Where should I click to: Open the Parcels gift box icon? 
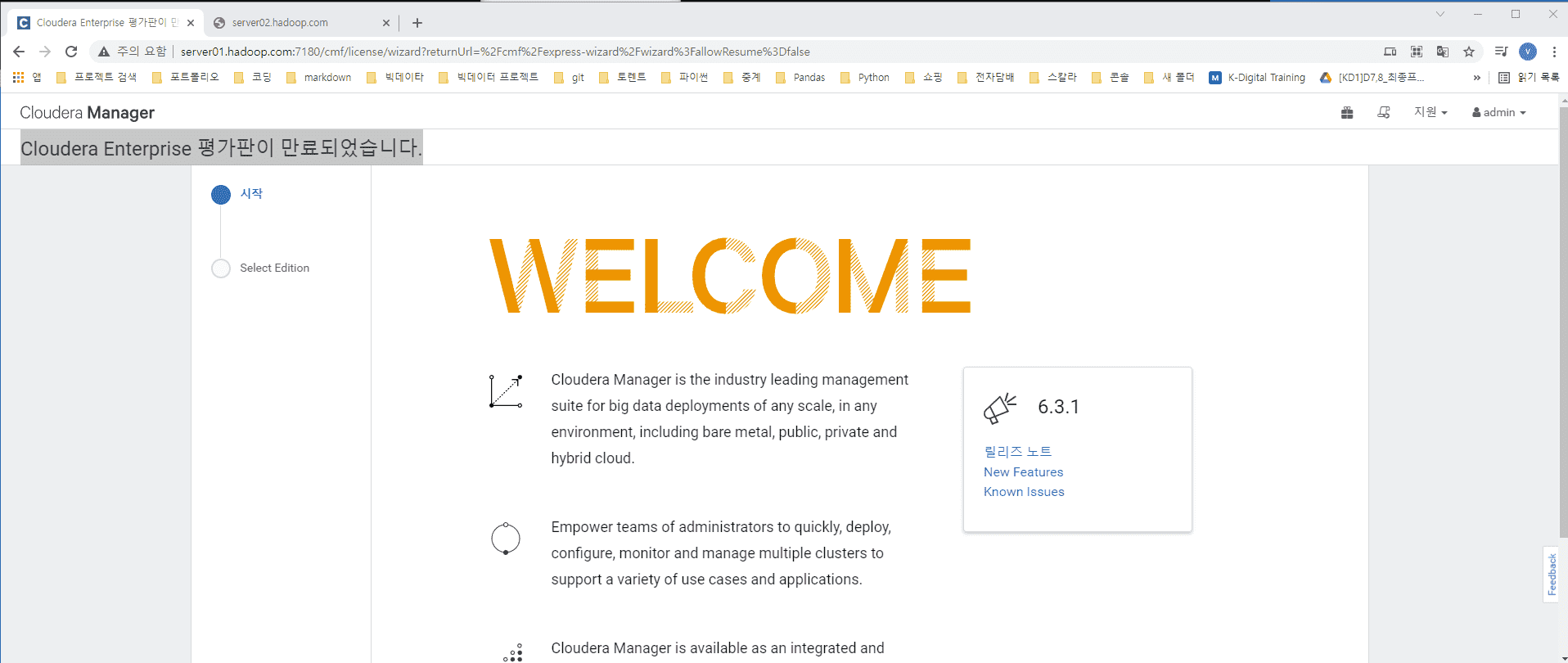(1347, 113)
